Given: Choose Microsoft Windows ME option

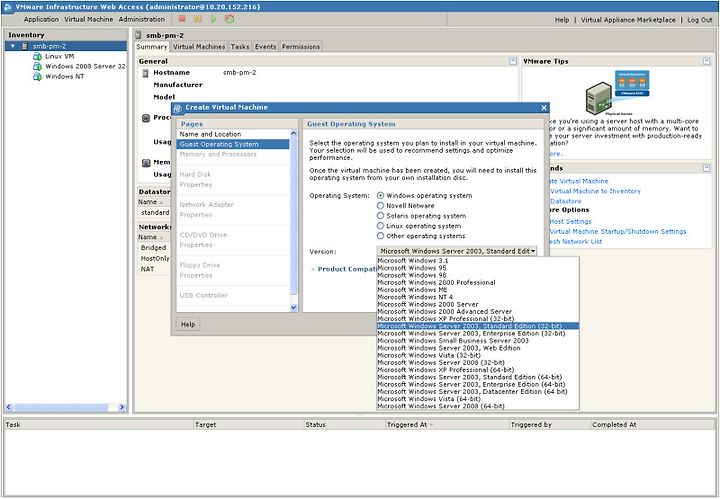Looking at the screenshot, I should 478,290.
